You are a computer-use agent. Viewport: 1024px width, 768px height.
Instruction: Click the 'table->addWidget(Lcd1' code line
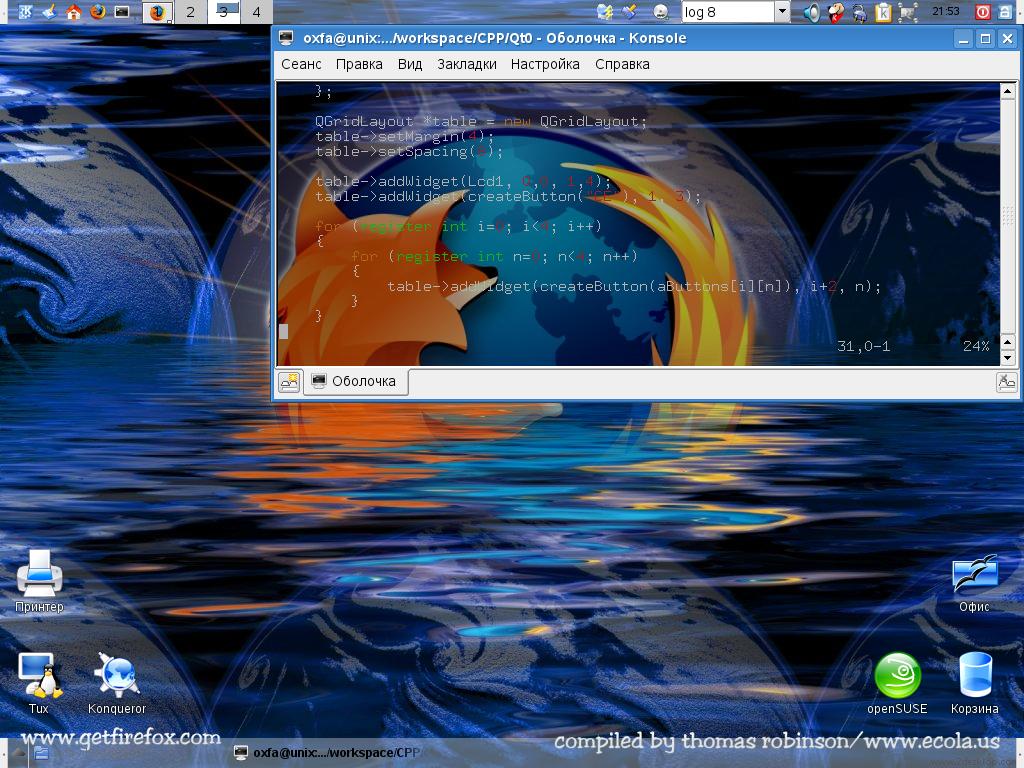(x=463, y=181)
